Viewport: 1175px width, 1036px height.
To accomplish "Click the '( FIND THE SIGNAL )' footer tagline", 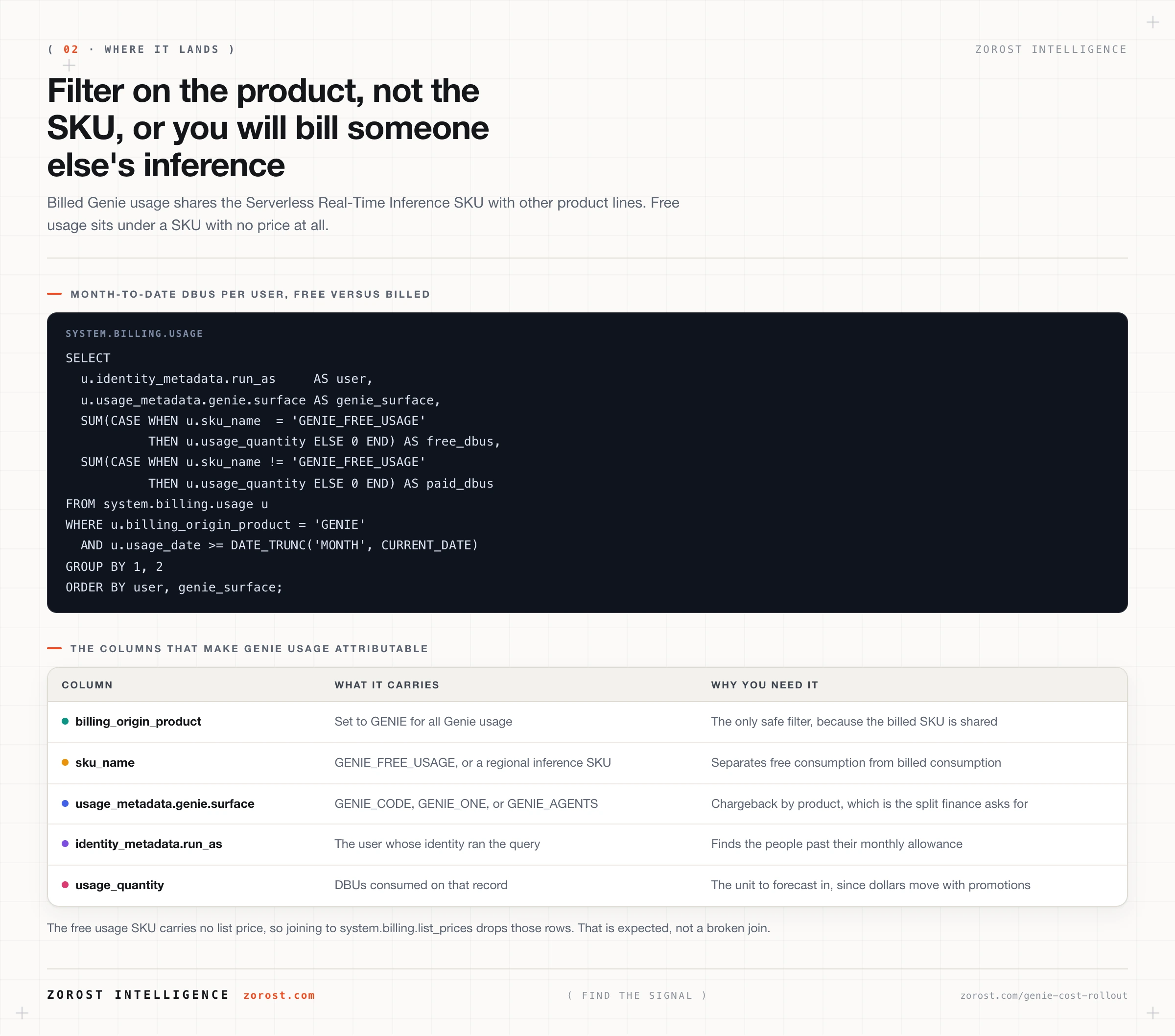I will point(637,995).
